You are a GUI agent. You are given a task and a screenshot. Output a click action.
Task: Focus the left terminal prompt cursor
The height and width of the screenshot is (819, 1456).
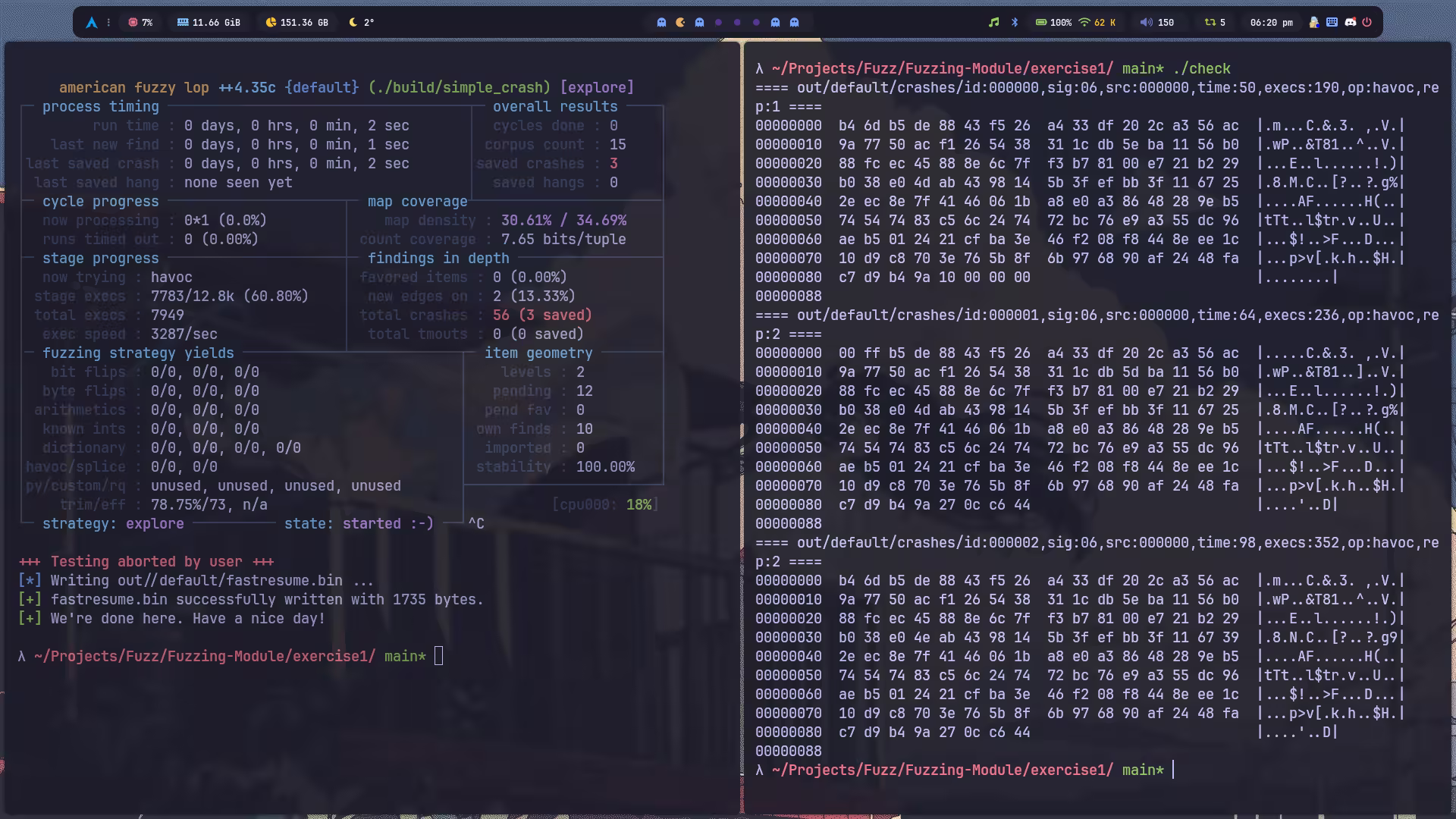(x=438, y=657)
